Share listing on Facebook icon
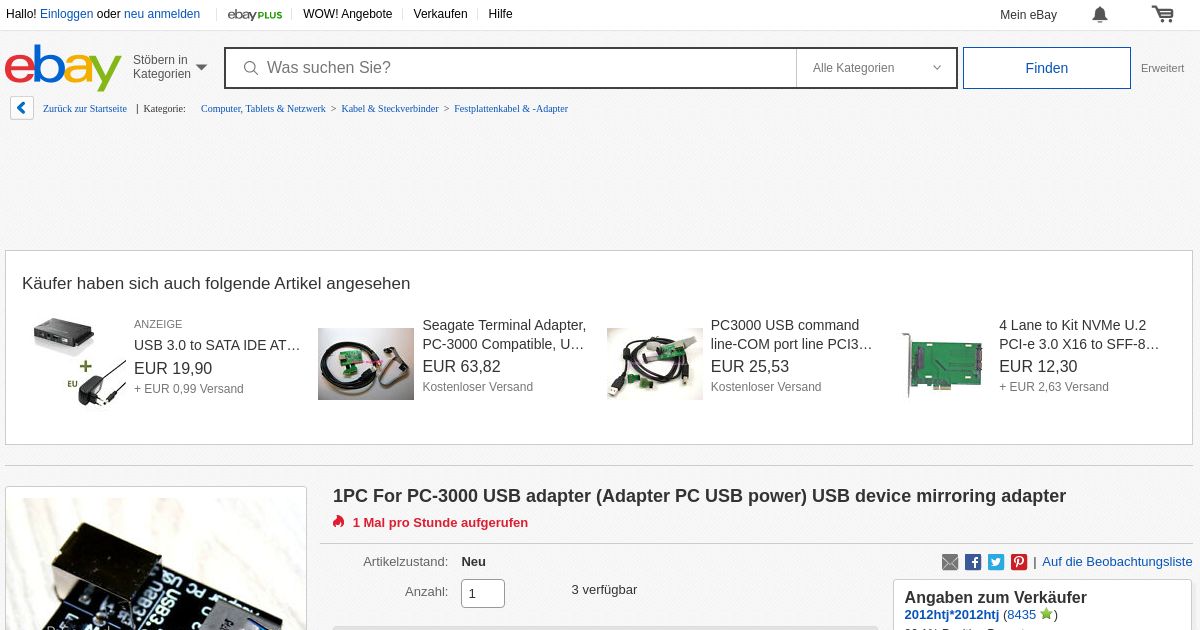Image resolution: width=1200 pixels, height=630 pixels. tap(973, 562)
